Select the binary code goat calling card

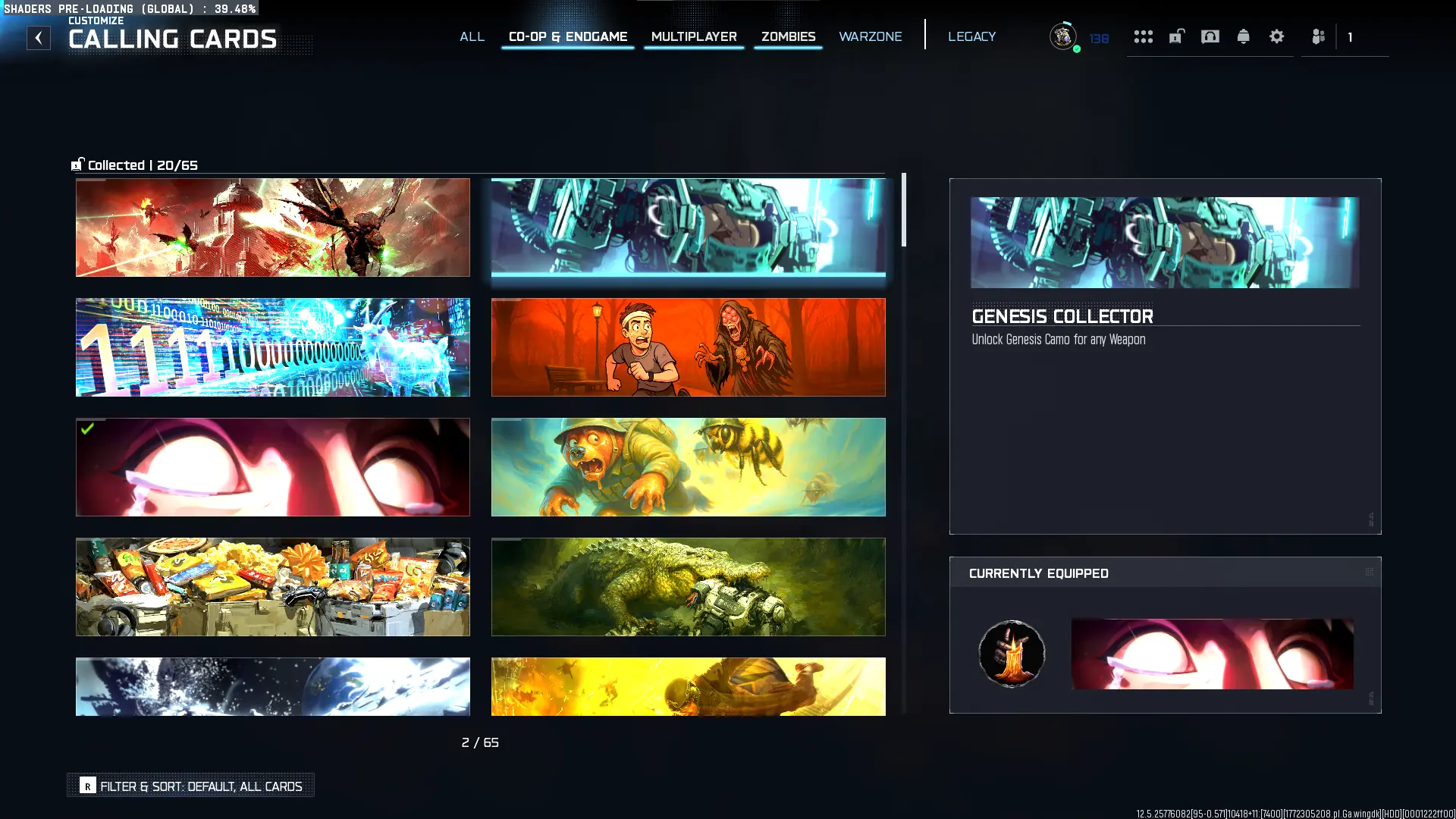pyautogui.click(x=272, y=347)
